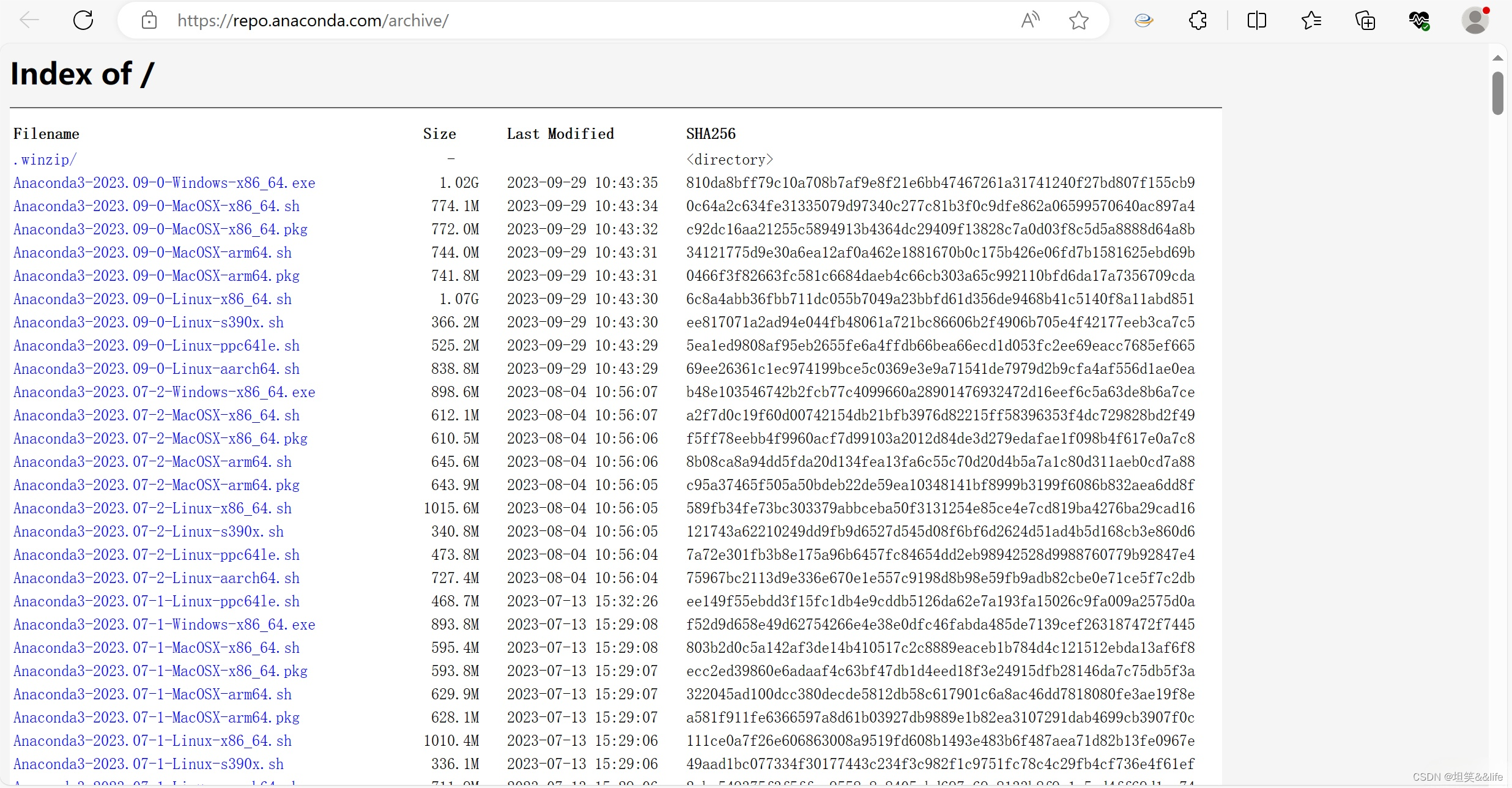Download Anaconda3-2023.07-1-MacOSX-arm64.sh
This screenshot has width=1512, height=788.
152,694
